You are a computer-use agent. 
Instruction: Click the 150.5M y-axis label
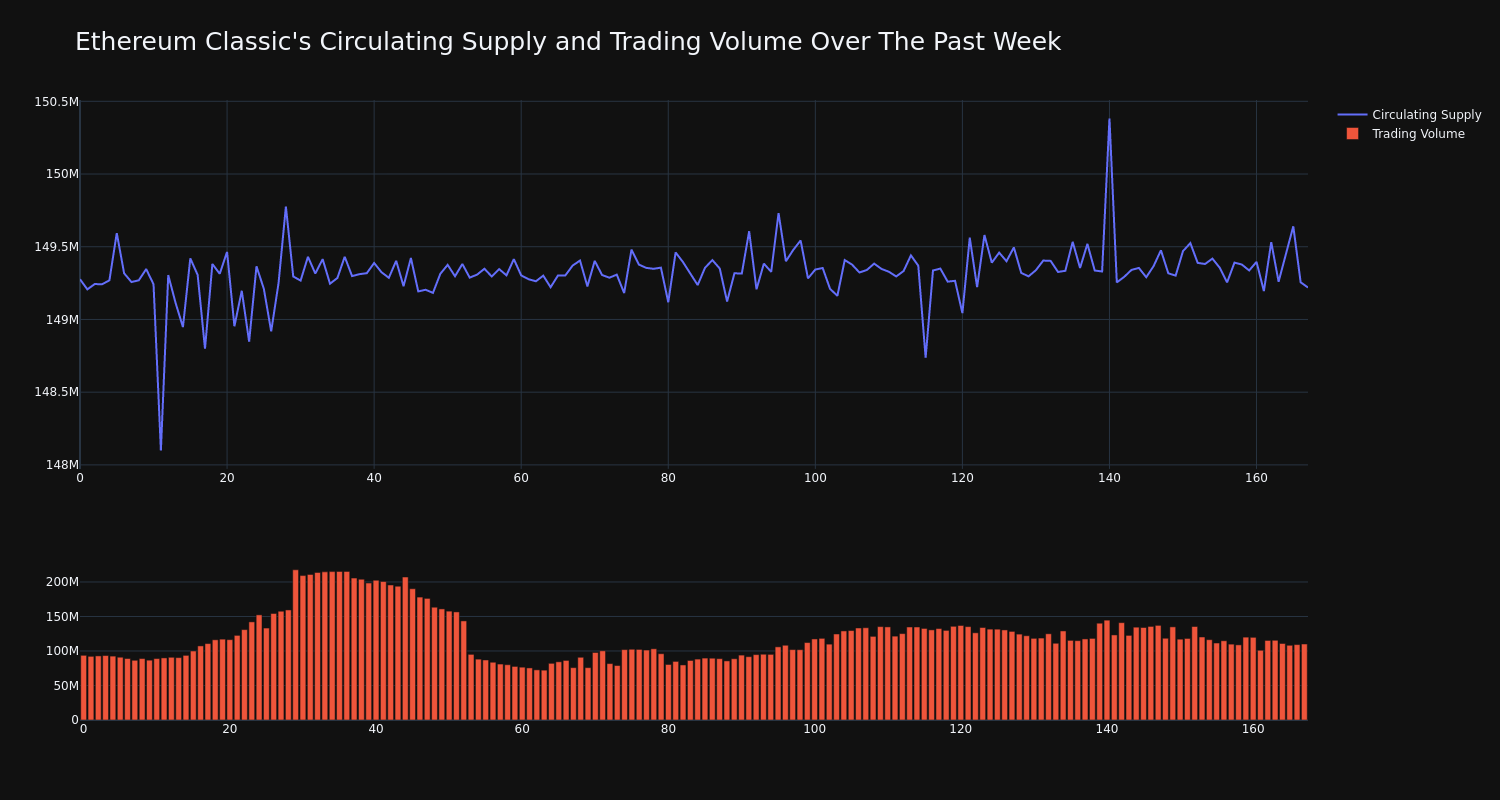56,101
